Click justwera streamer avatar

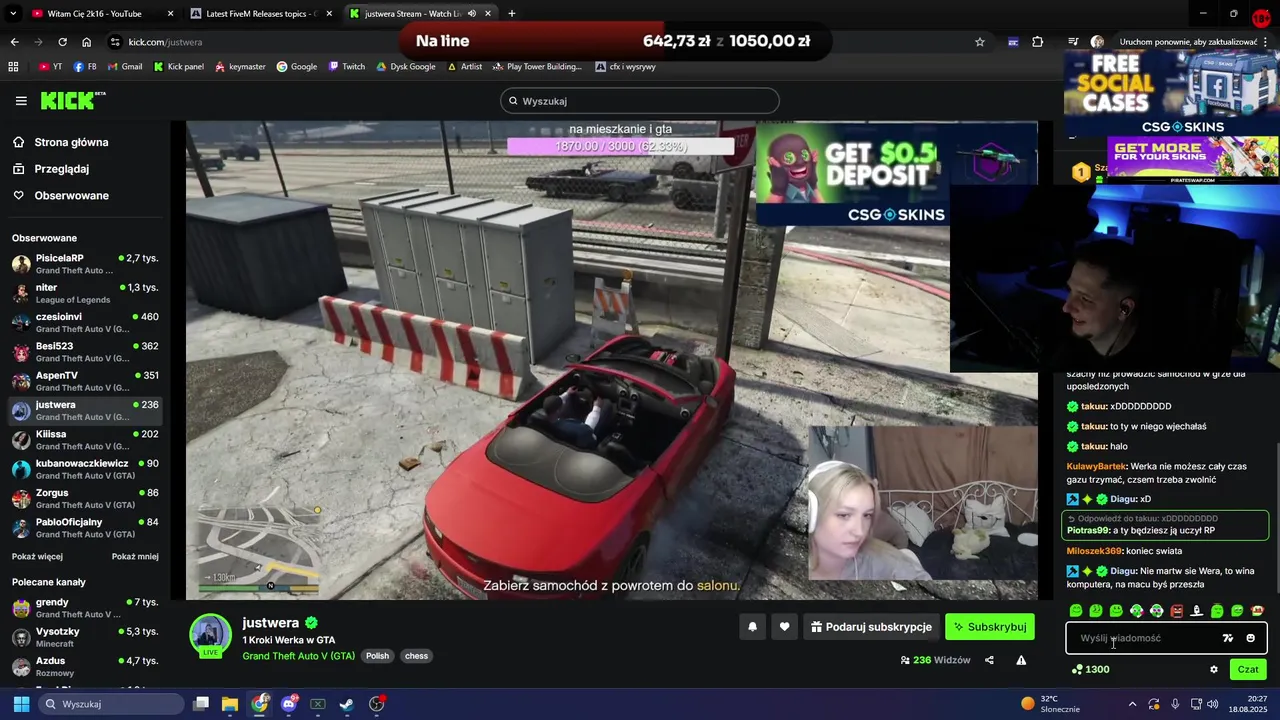coord(210,634)
